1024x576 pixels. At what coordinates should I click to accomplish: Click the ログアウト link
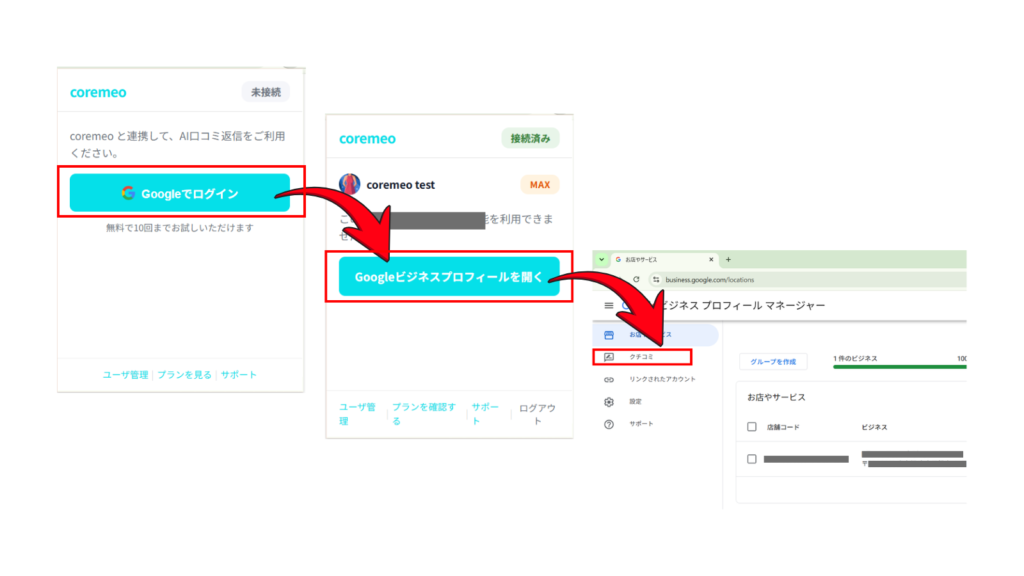point(537,414)
